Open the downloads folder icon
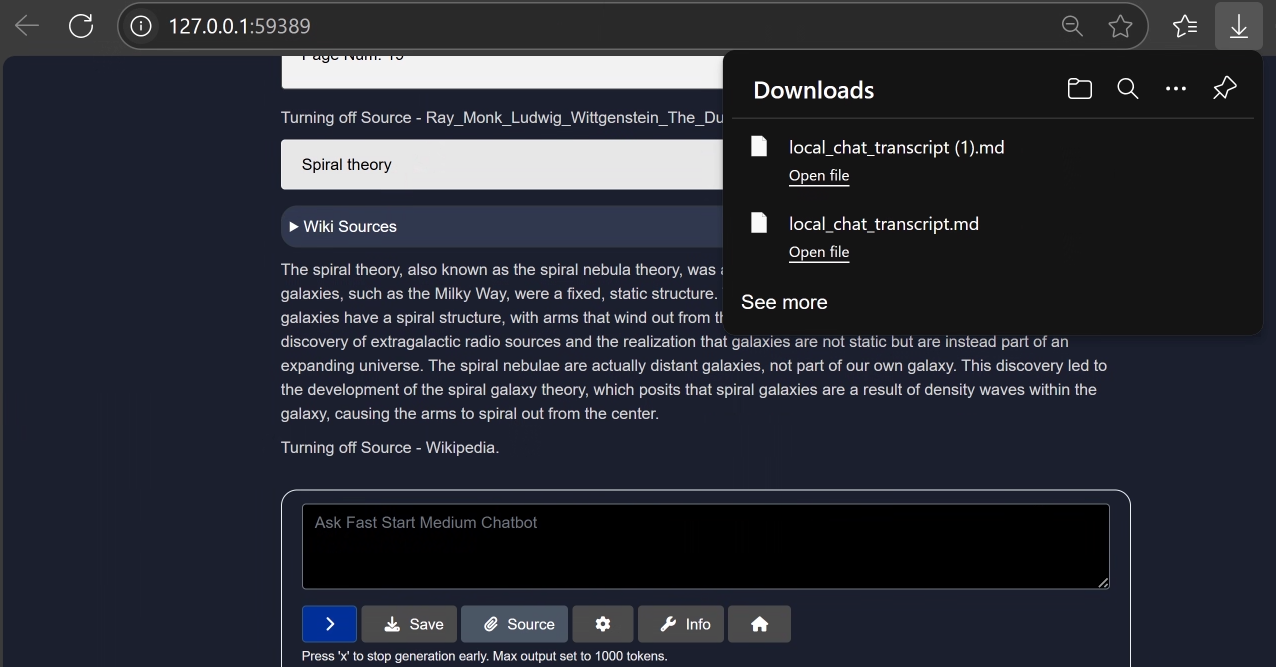 pos(1079,89)
